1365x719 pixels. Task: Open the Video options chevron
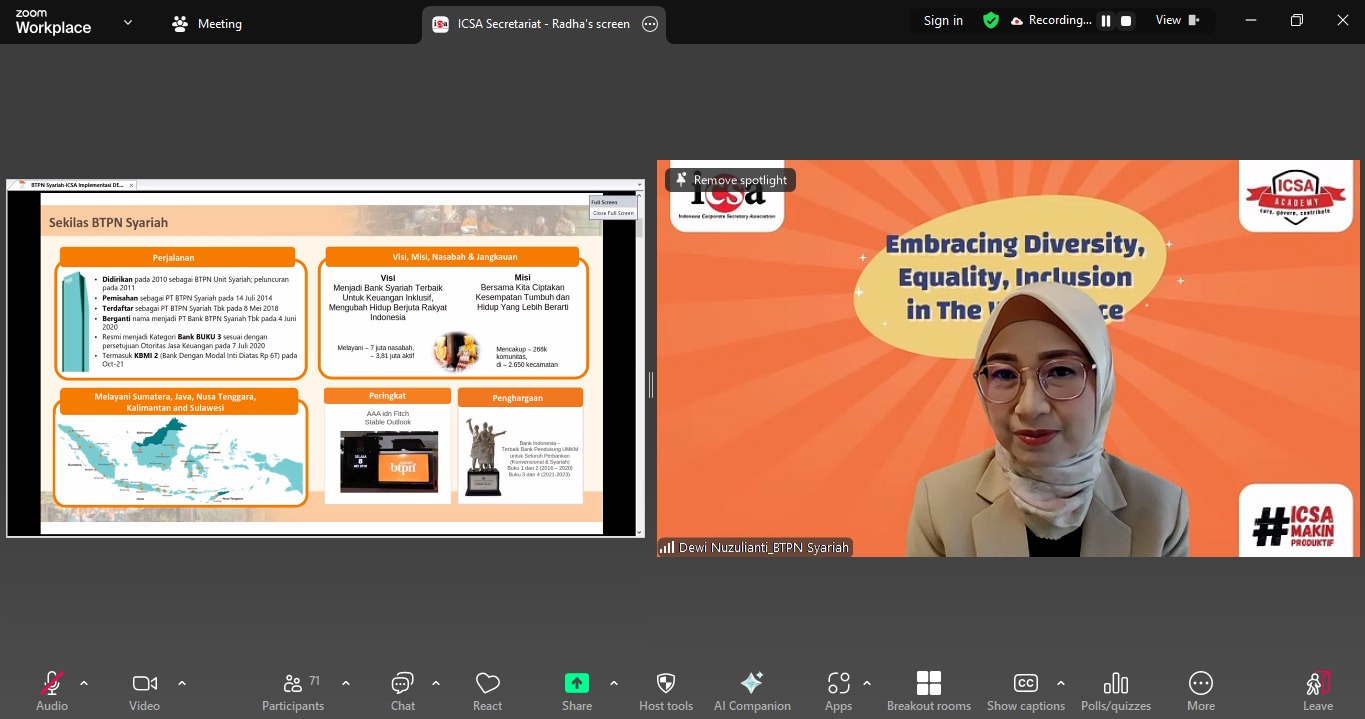tap(182, 683)
